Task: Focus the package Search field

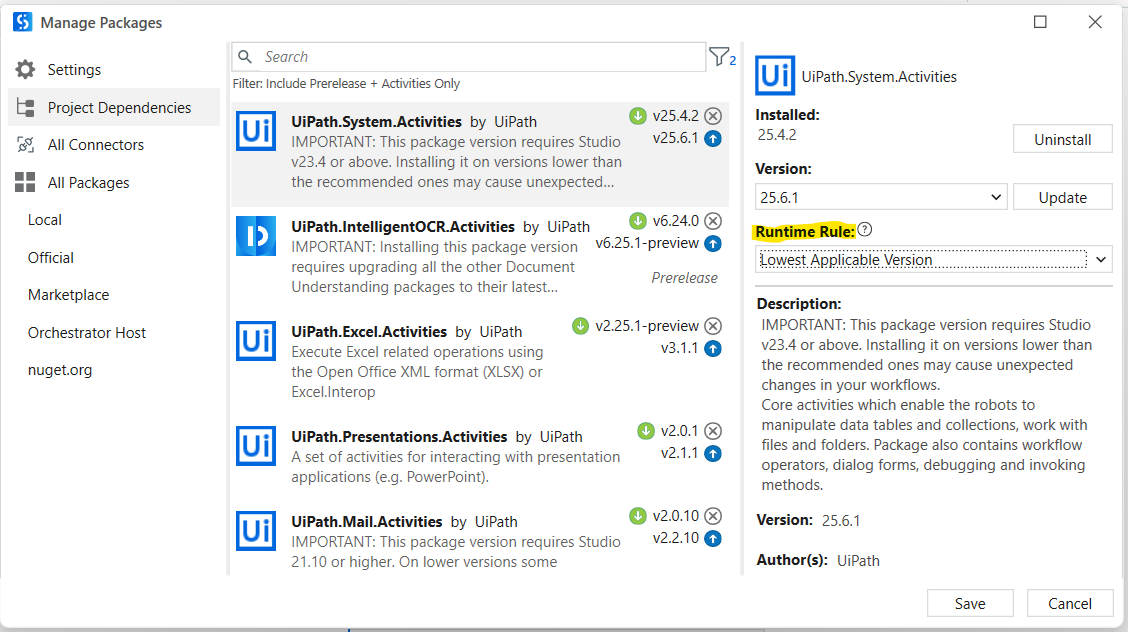Action: pyautogui.click(x=468, y=57)
